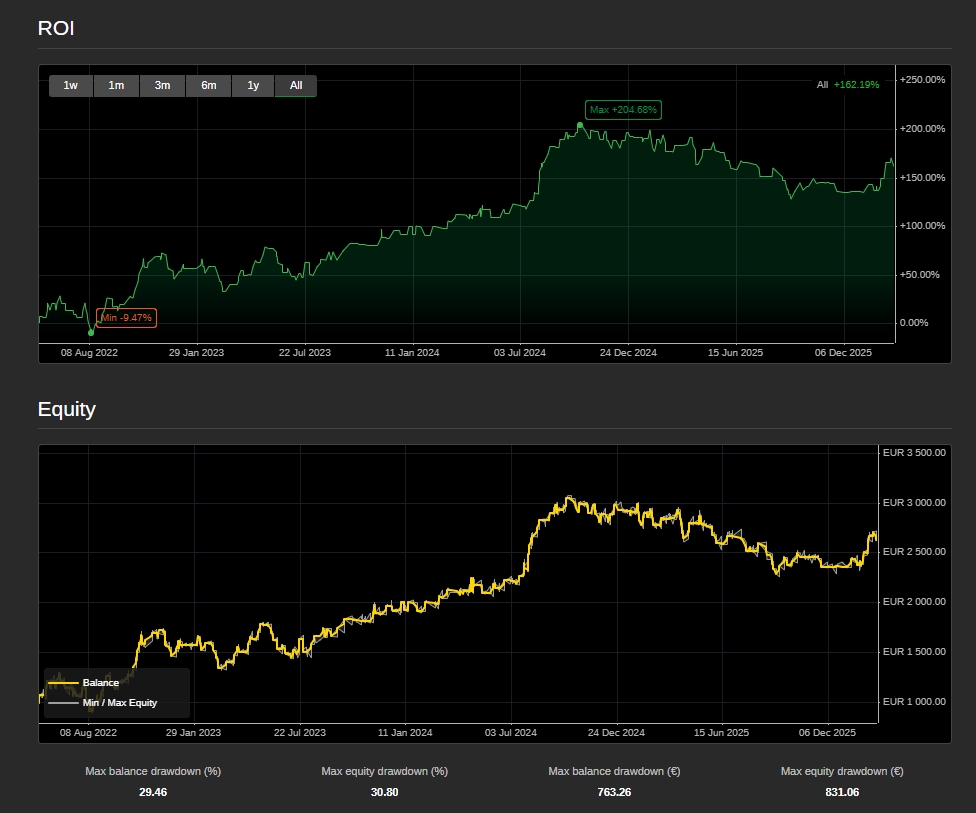Click the All +162.19% summary label
Image resolution: width=976 pixels, height=813 pixels.
pos(847,85)
